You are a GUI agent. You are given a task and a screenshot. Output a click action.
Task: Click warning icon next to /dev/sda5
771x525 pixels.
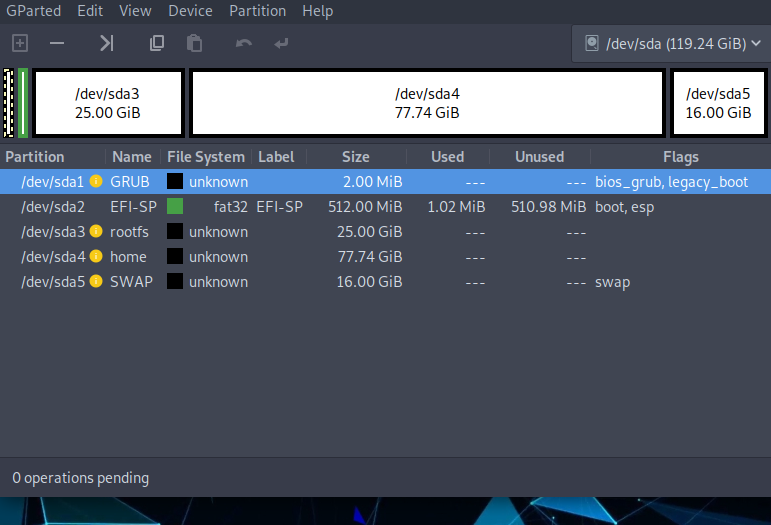(x=96, y=281)
